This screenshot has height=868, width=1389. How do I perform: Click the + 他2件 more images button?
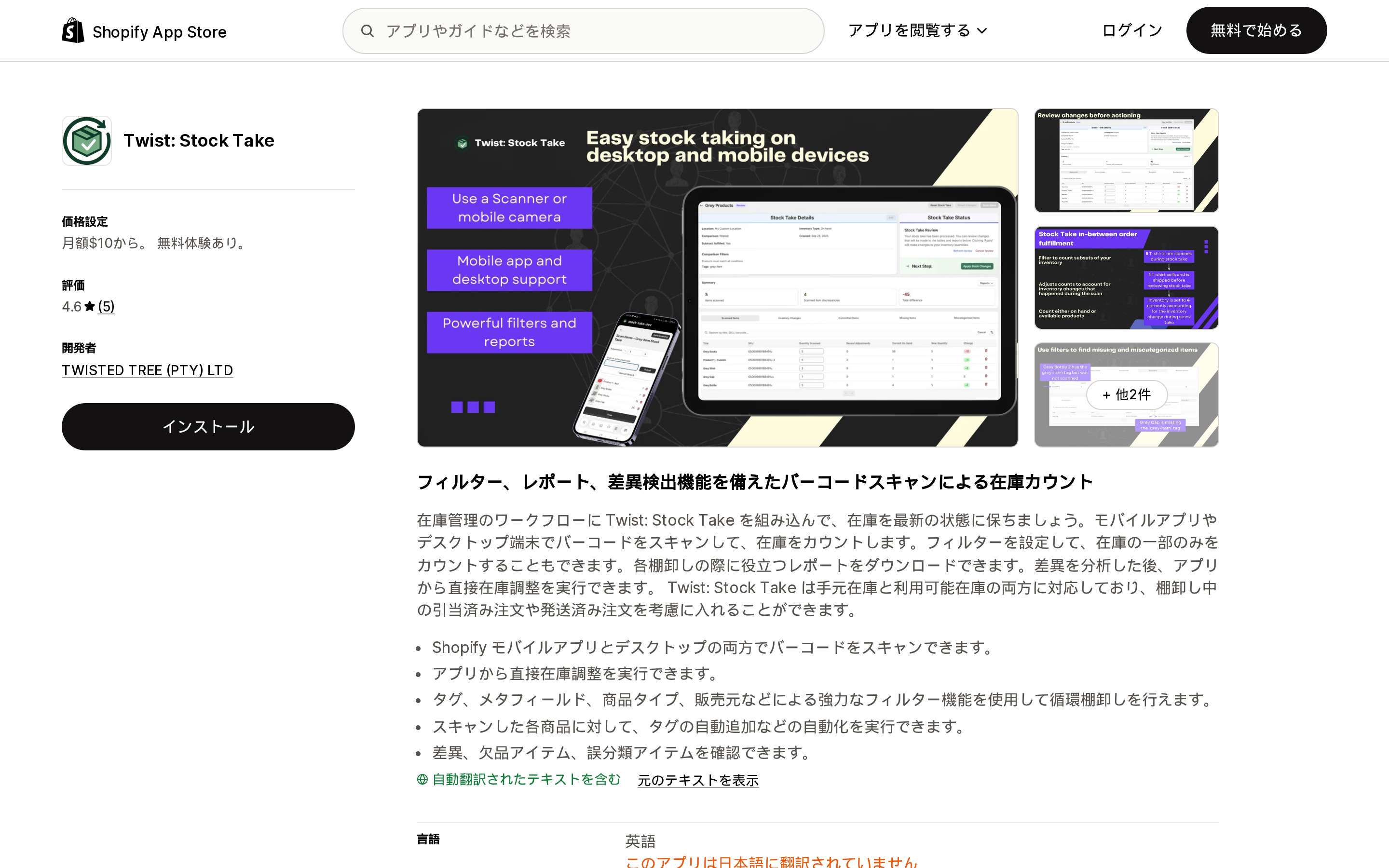click(1126, 395)
